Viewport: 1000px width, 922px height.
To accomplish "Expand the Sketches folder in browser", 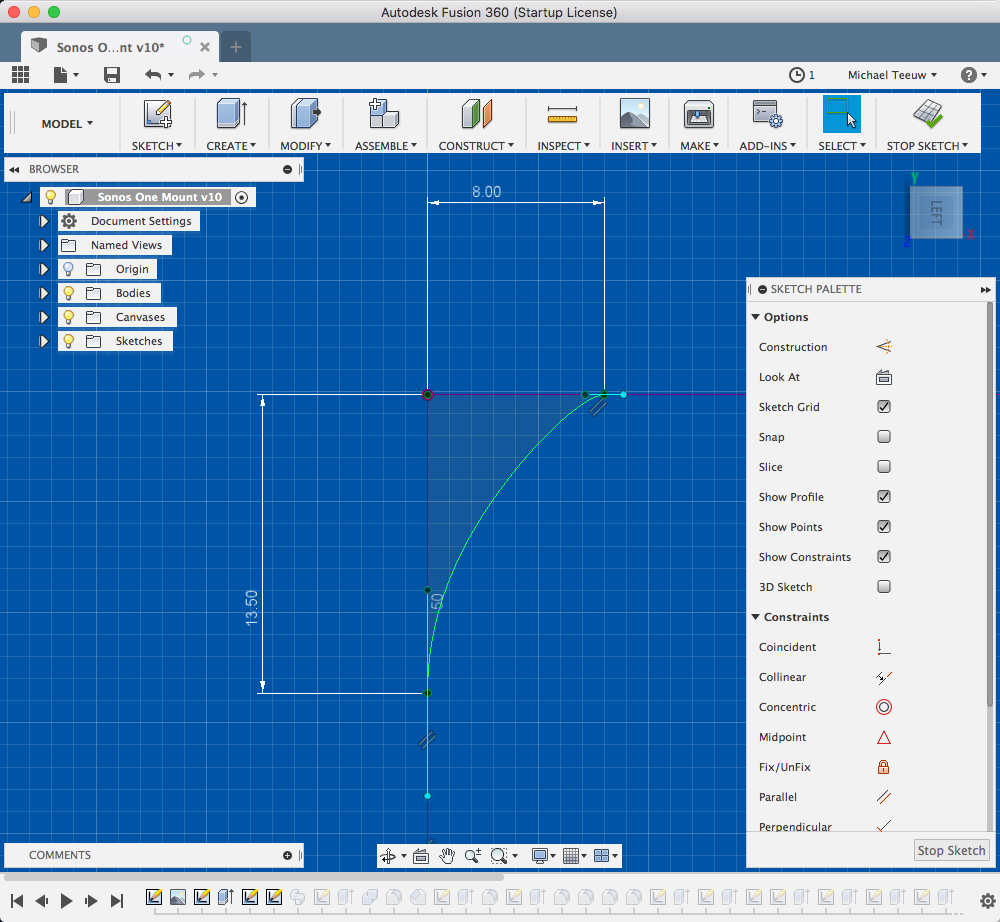I will pyautogui.click(x=44, y=341).
